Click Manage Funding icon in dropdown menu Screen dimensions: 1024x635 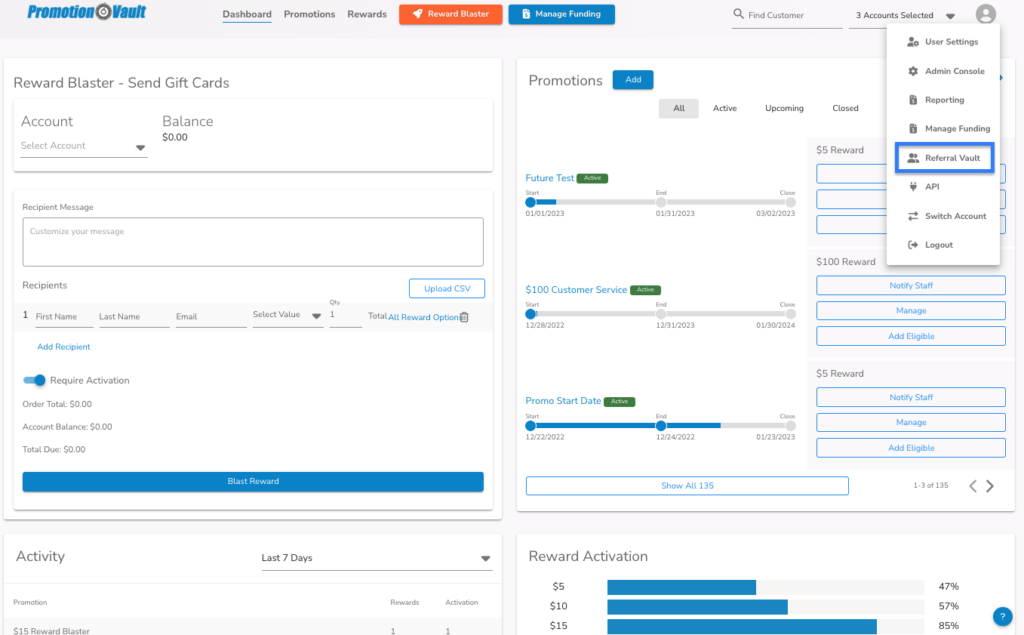tap(913, 129)
